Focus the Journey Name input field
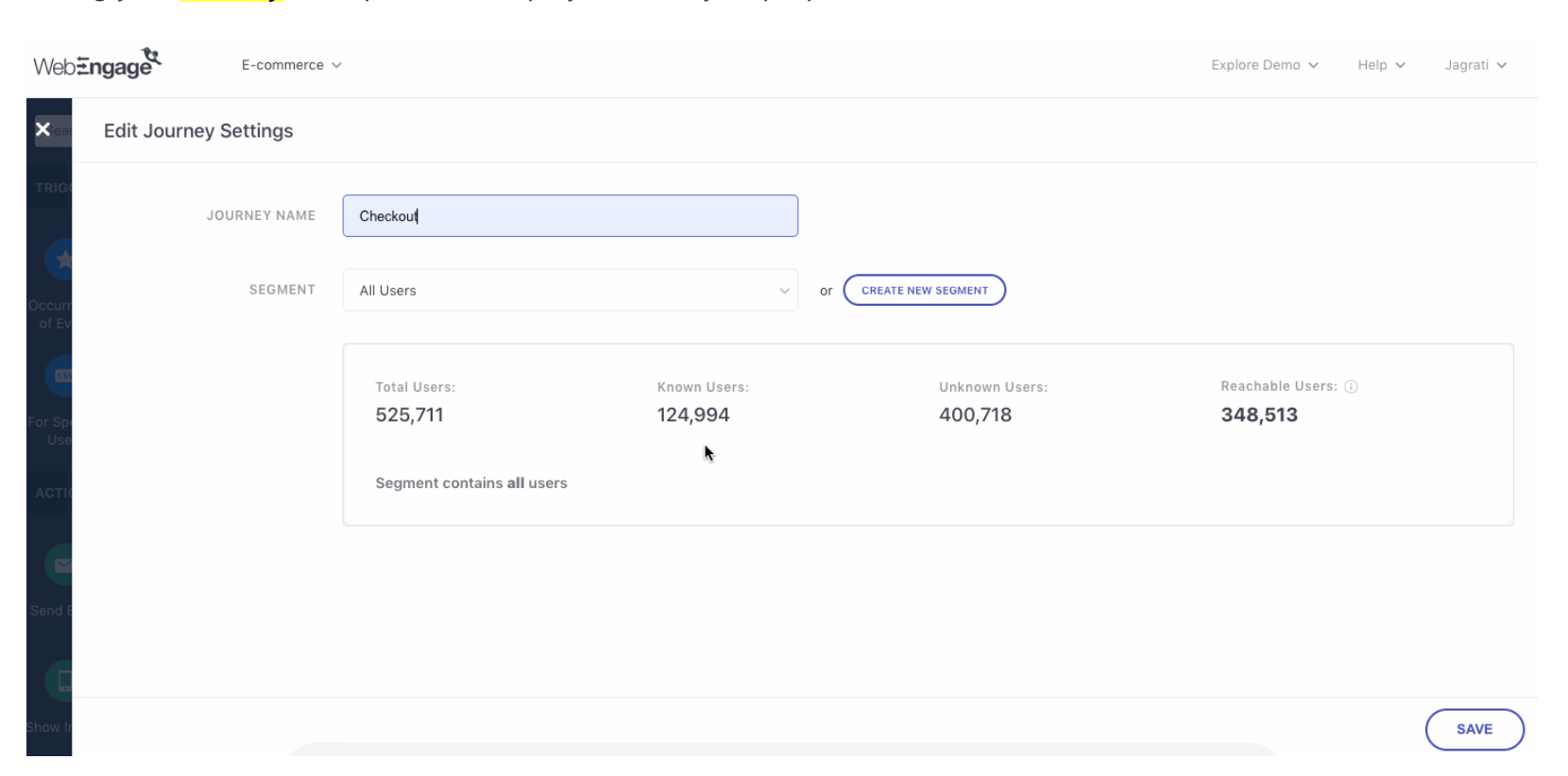The width and height of the screenshot is (1568, 776). (x=570, y=216)
